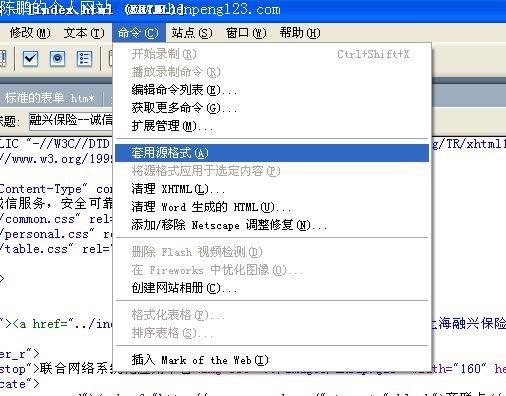The width and height of the screenshot is (506, 396).
Task: Open the 站点(S) menu
Action: pos(192,33)
